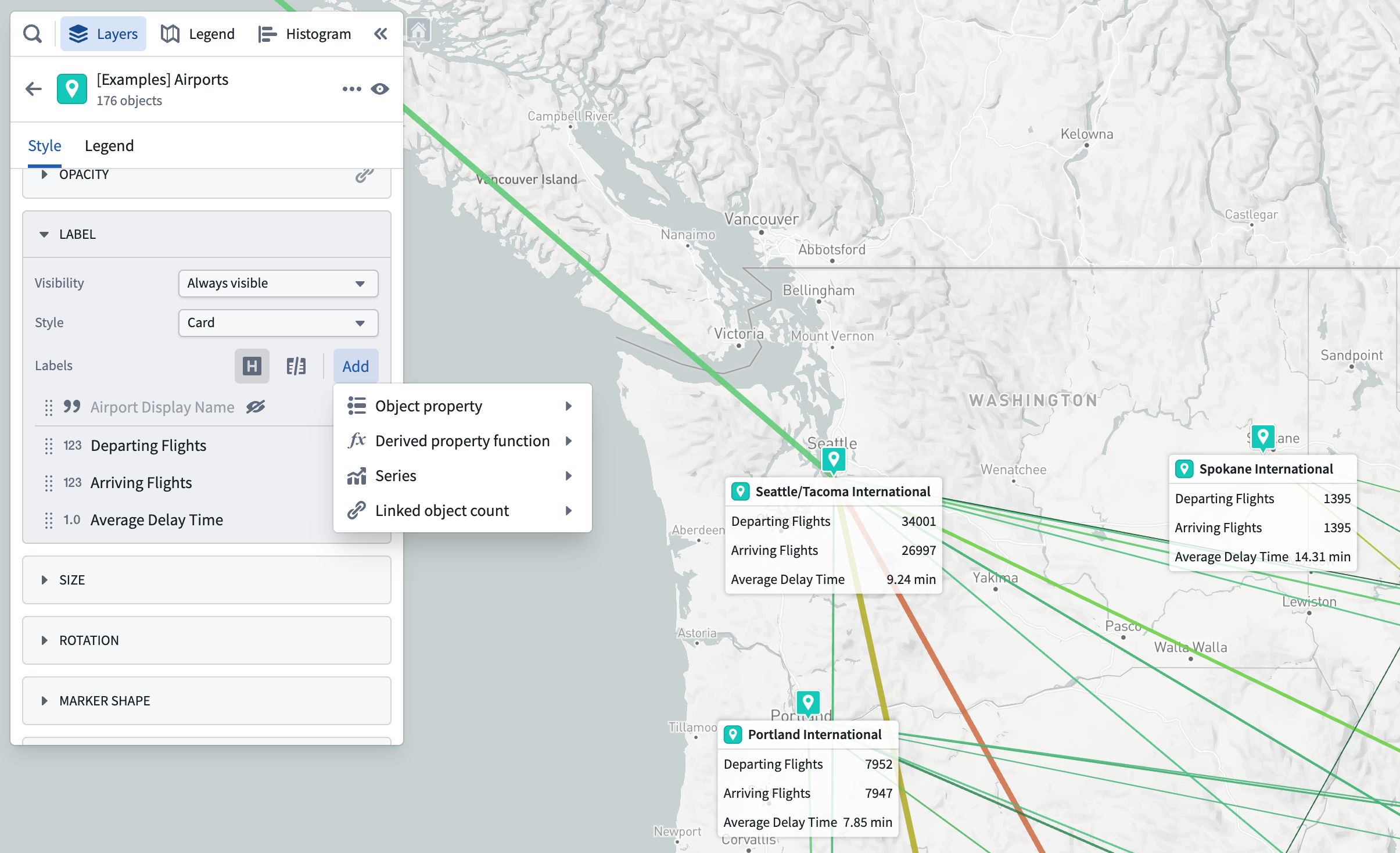
Task: Click Seattle/Tacoma International card title
Action: pos(843,492)
